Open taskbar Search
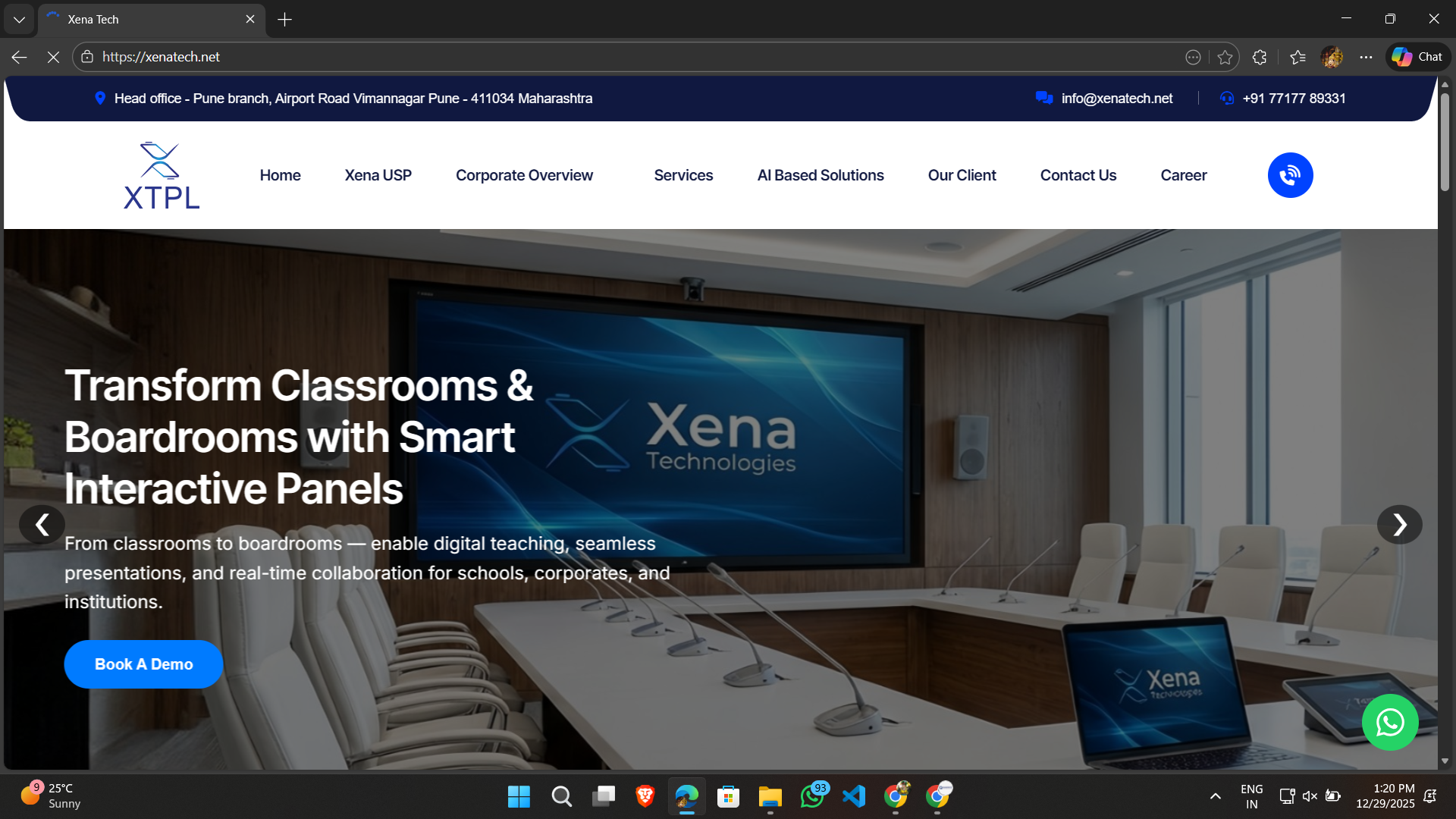The height and width of the screenshot is (819, 1456). [x=561, y=796]
